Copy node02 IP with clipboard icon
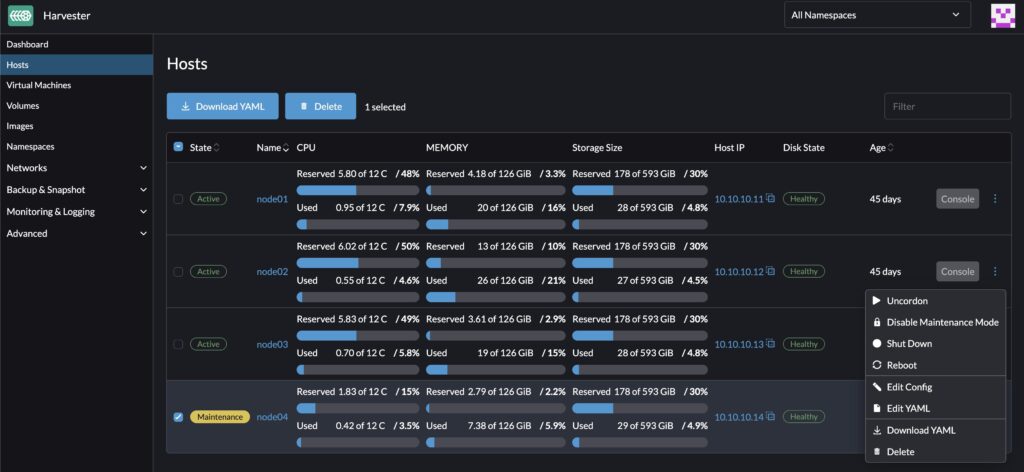The height and width of the screenshot is (472, 1024). click(x=770, y=272)
